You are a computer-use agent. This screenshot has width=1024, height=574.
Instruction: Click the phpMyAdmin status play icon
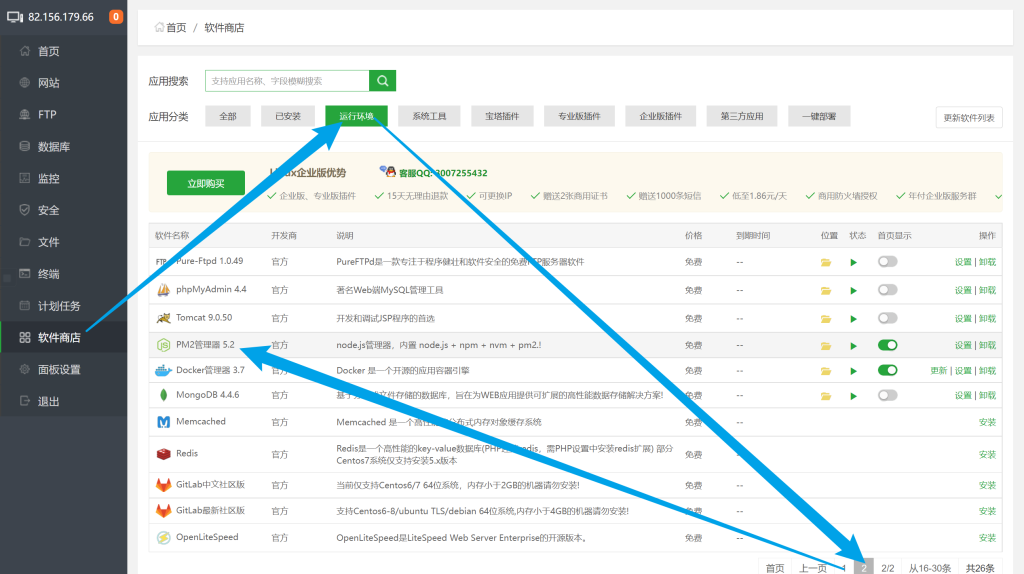pos(854,291)
